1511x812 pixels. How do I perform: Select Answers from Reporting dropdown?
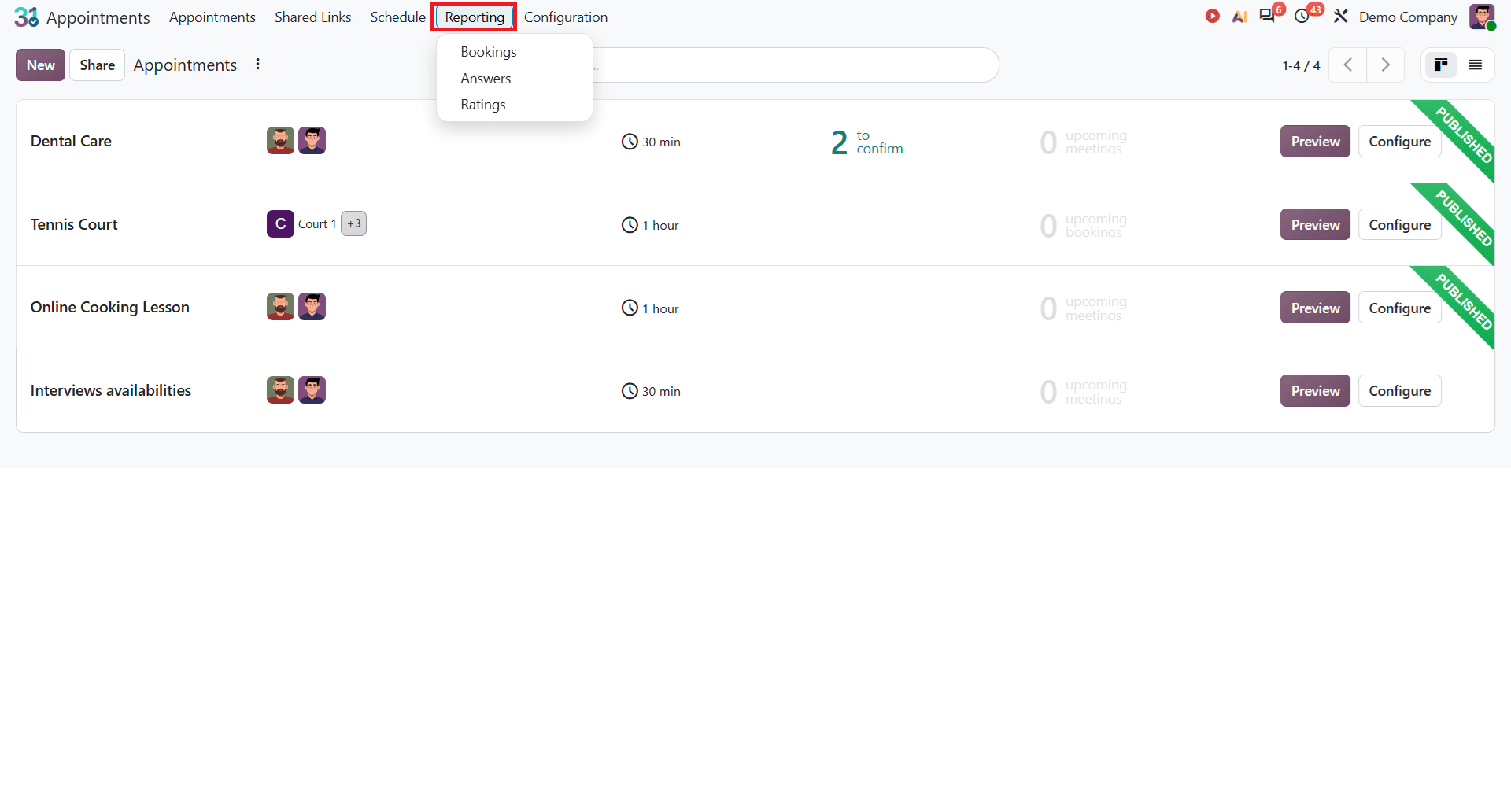click(x=486, y=79)
